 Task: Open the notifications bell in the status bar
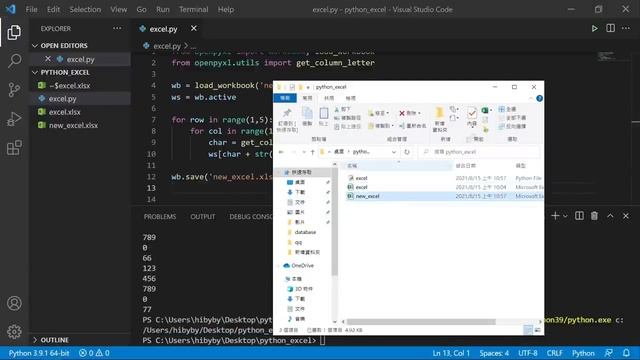pyautogui.click(x=626, y=353)
